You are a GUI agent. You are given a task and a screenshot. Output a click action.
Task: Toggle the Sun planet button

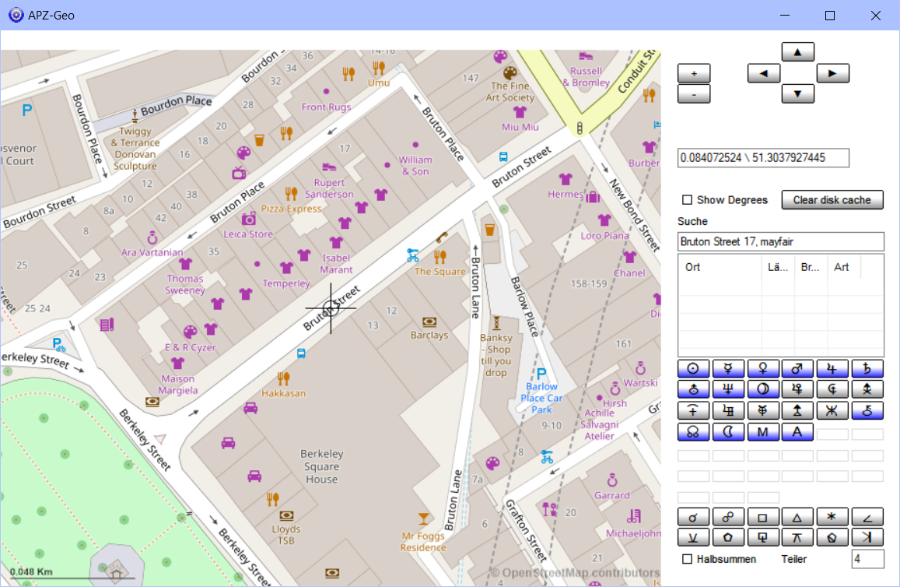tap(693, 369)
